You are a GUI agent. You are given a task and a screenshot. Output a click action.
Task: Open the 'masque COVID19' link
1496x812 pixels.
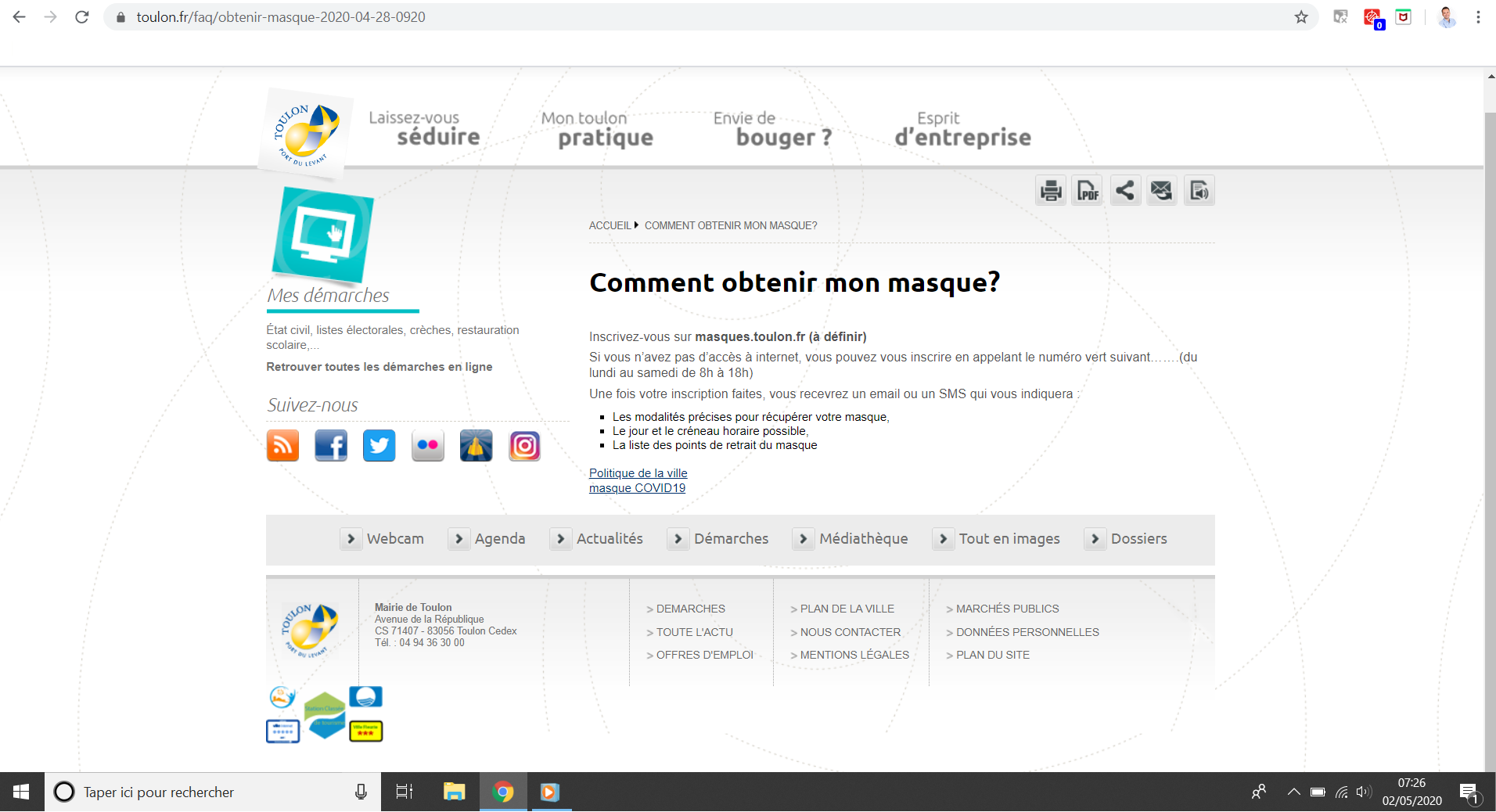[x=637, y=488]
